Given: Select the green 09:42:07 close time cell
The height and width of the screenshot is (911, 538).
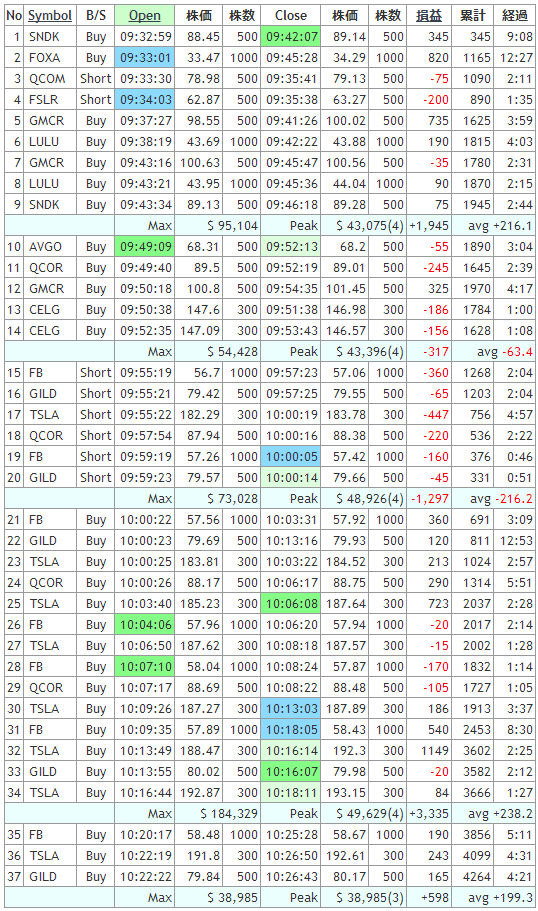Looking at the screenshot, I should click(x=291, y=37).
